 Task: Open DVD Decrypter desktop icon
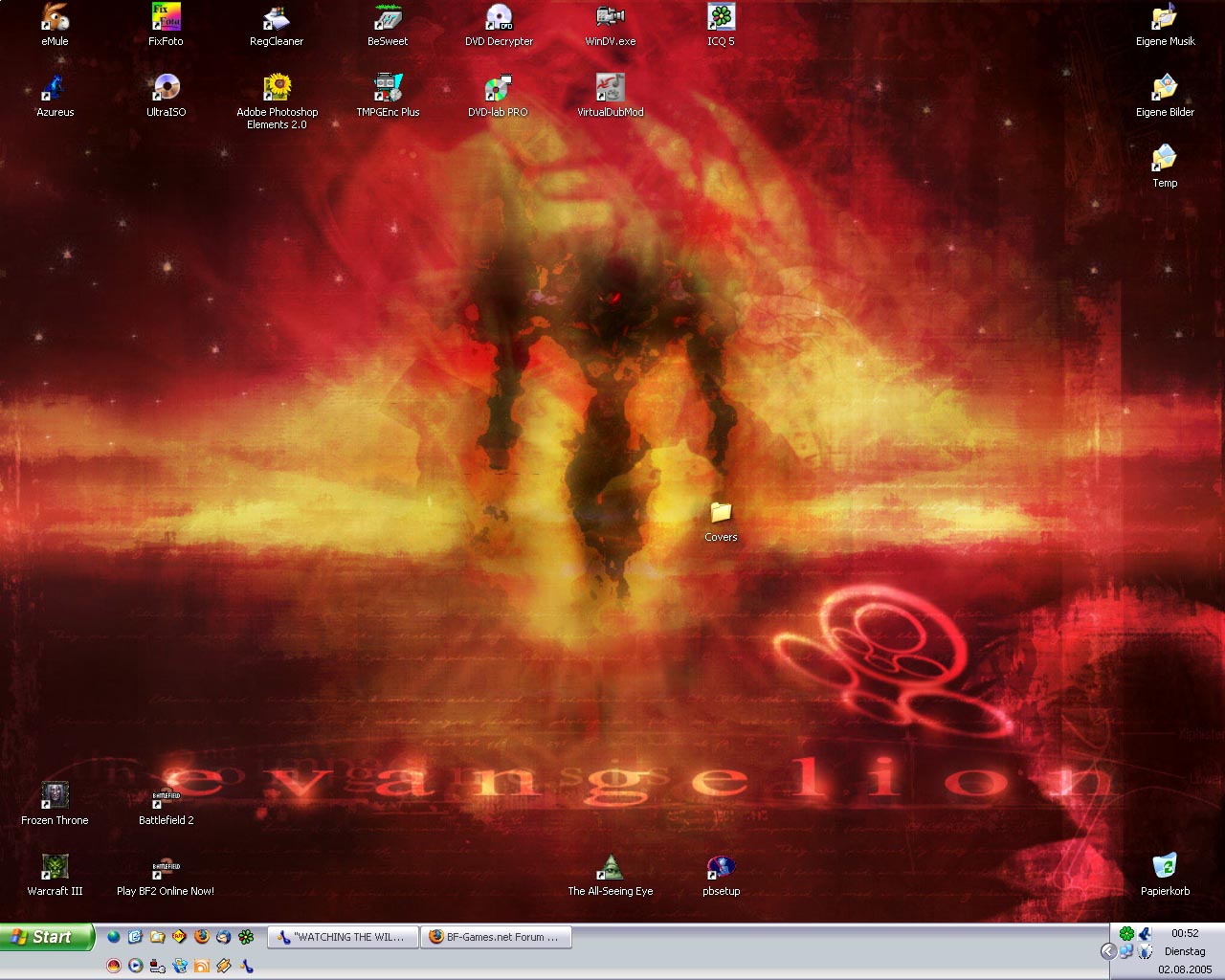coord(499,26)
